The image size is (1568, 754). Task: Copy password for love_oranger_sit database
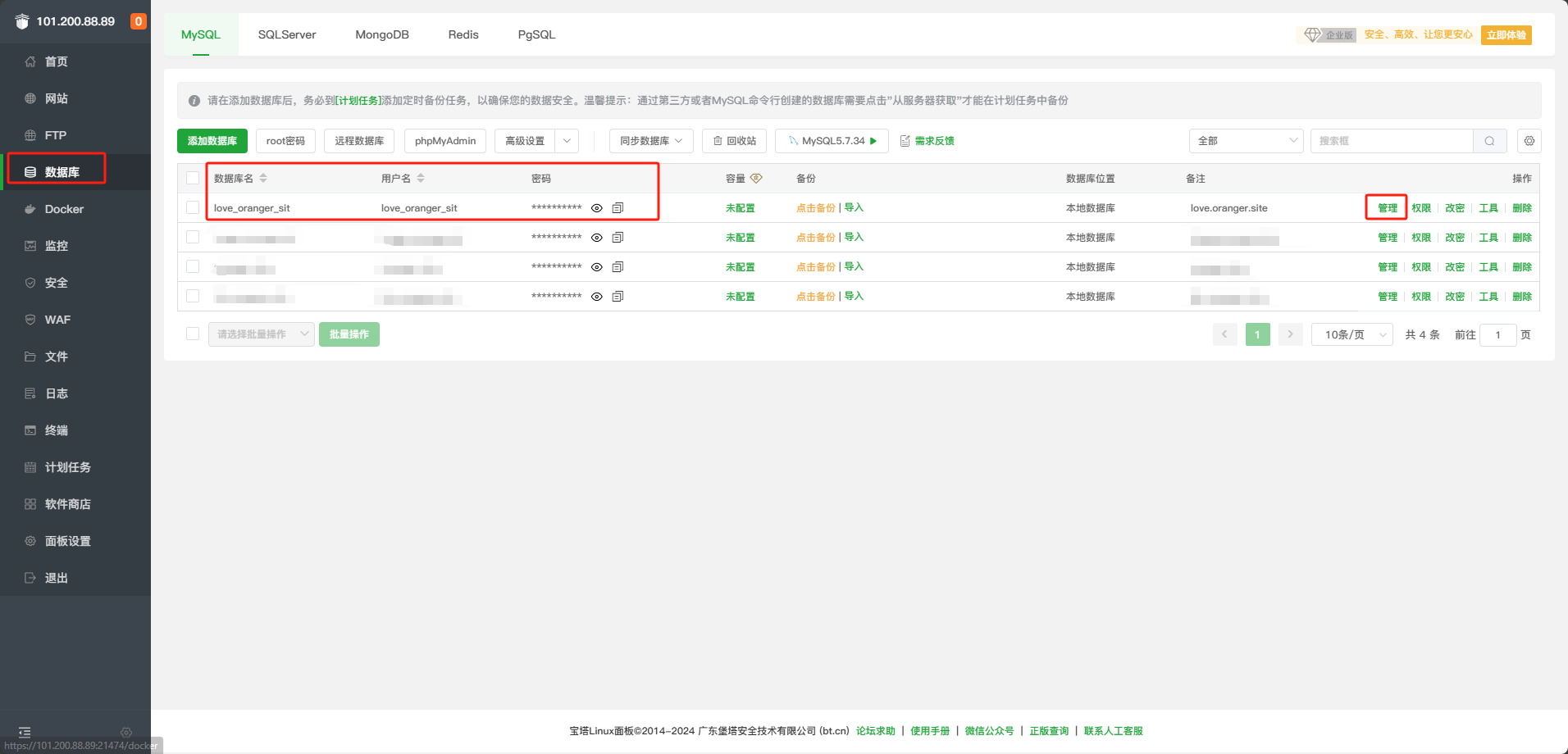tap(618, 208)
